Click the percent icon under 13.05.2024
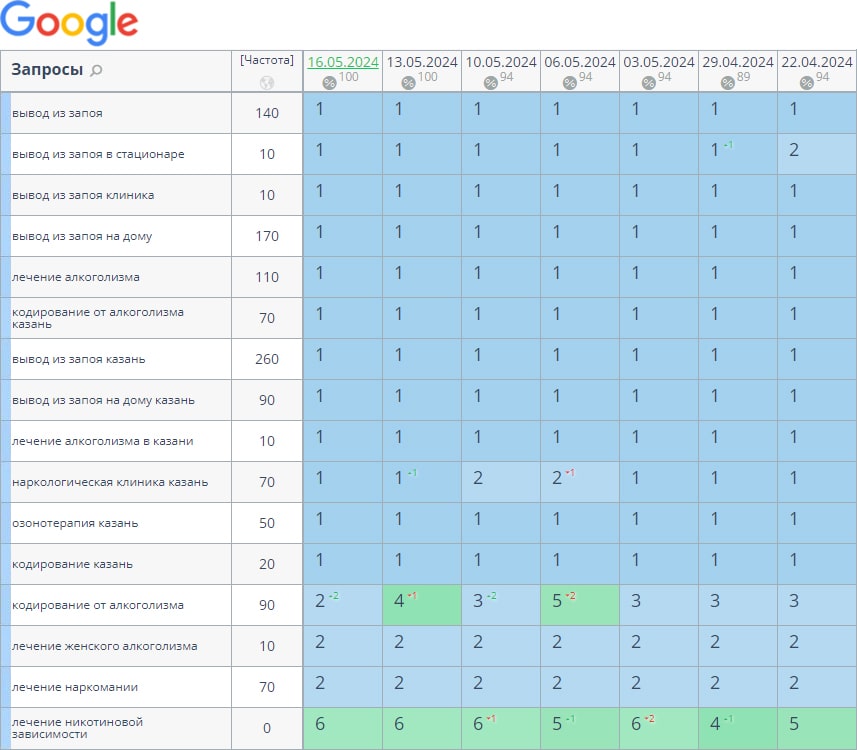The height and width of the screenshot is (750, 857). (408, 82)
